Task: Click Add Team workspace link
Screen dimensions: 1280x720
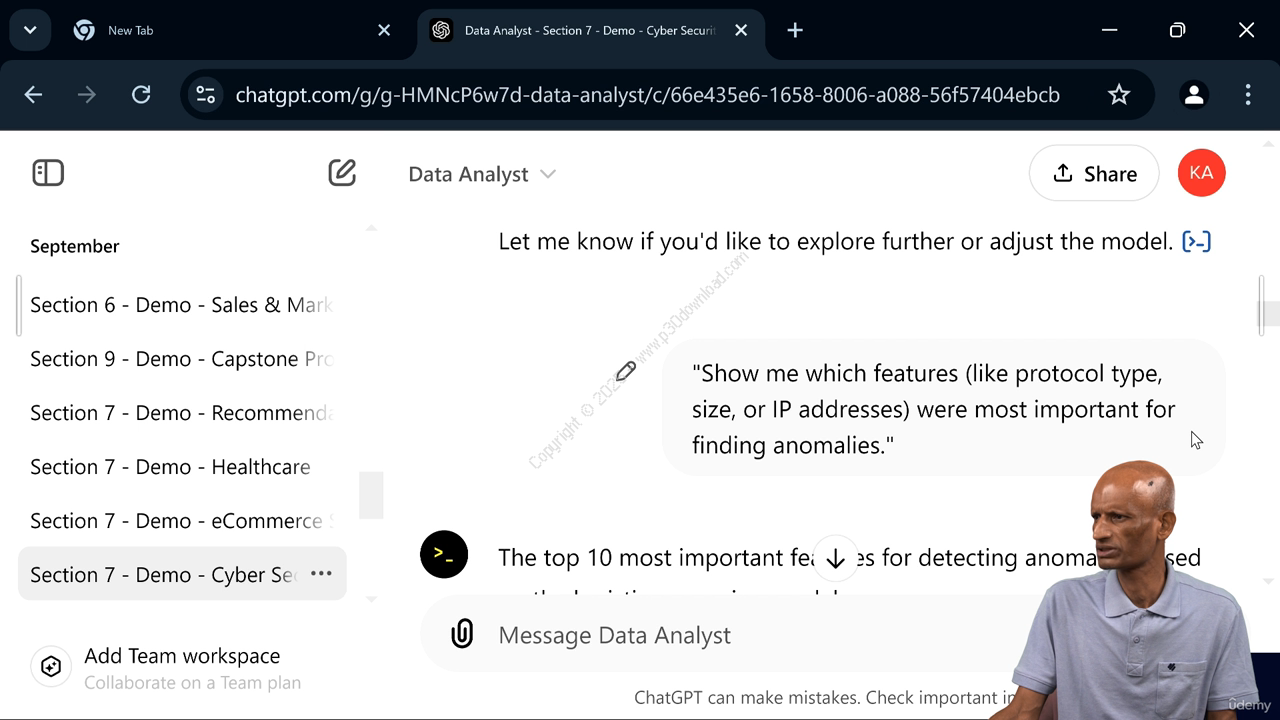Action: [x=182, y=656]
